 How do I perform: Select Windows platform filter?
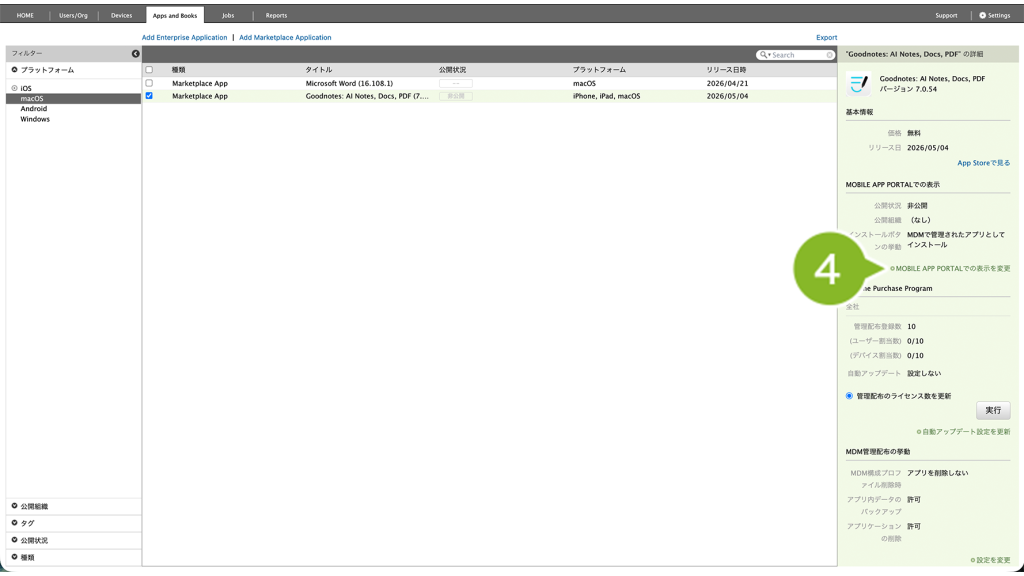coord(35,119)
